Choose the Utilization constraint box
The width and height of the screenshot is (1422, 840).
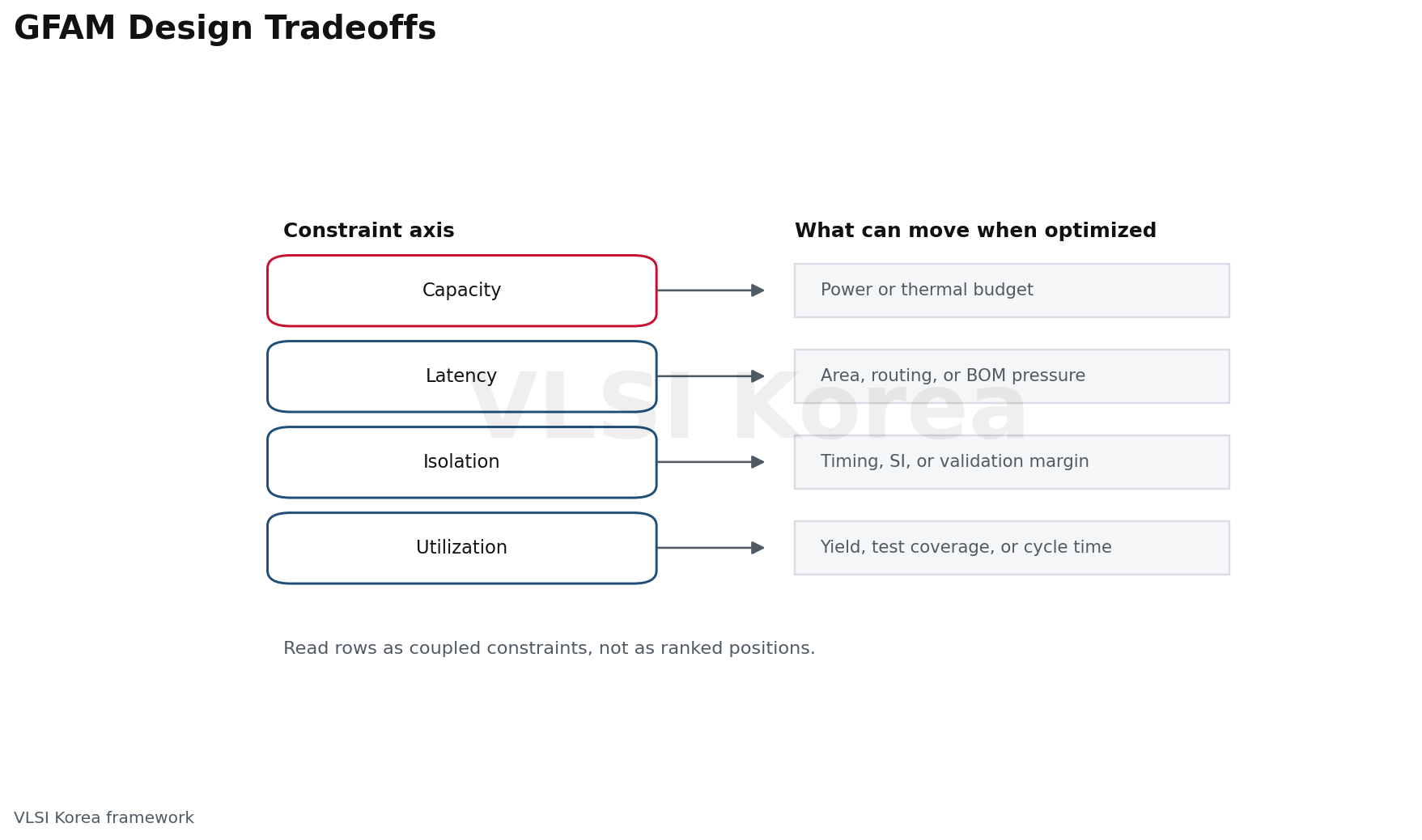[461, 548]
